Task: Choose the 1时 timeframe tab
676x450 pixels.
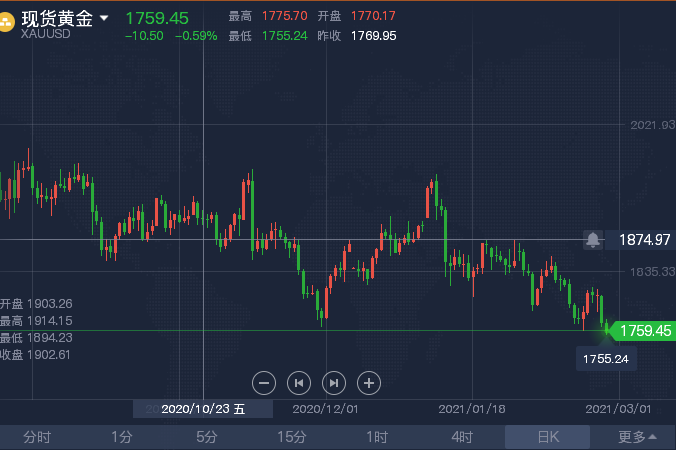Action: 377,437
